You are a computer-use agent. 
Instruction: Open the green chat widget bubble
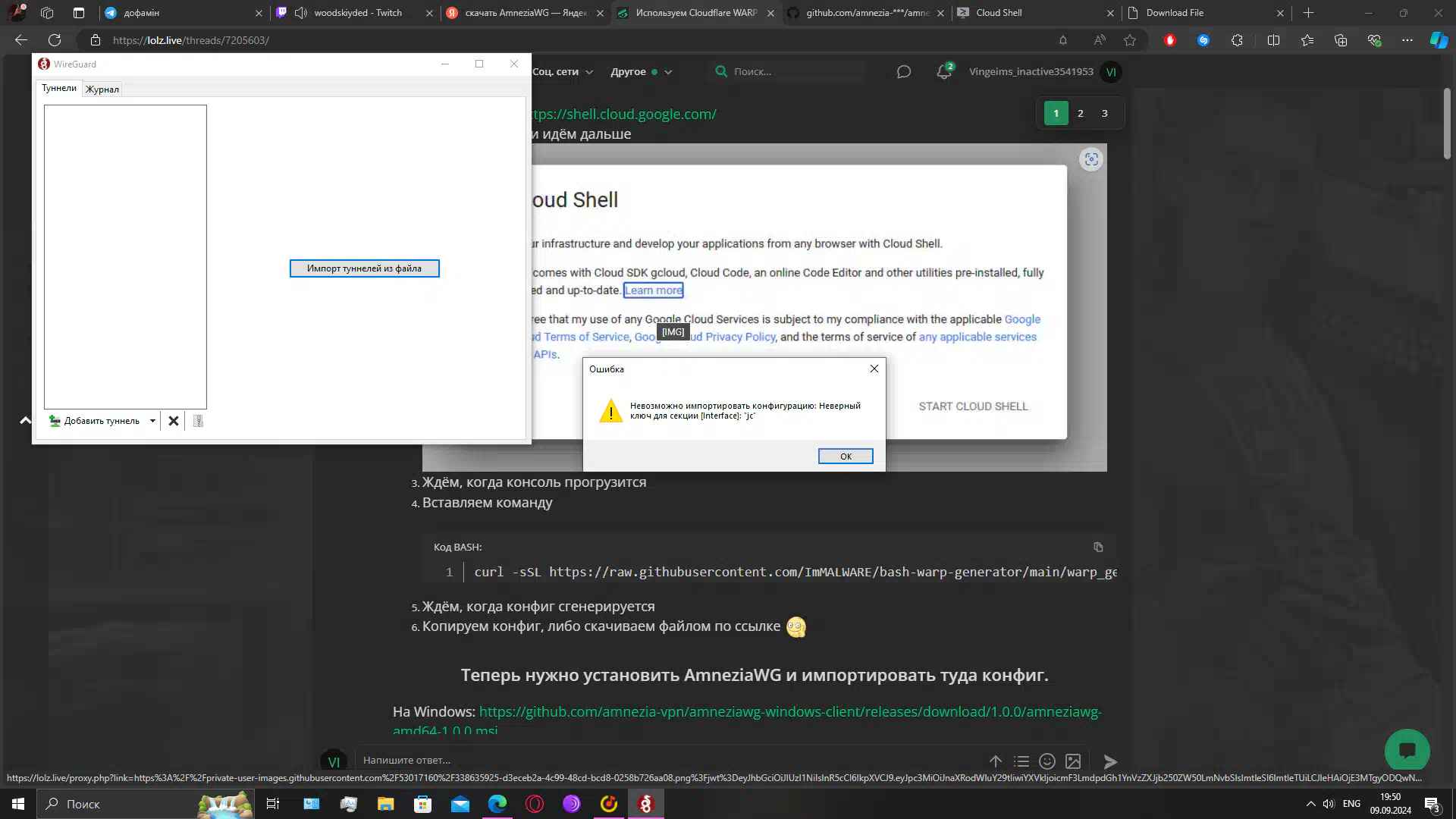(1407, 751)
